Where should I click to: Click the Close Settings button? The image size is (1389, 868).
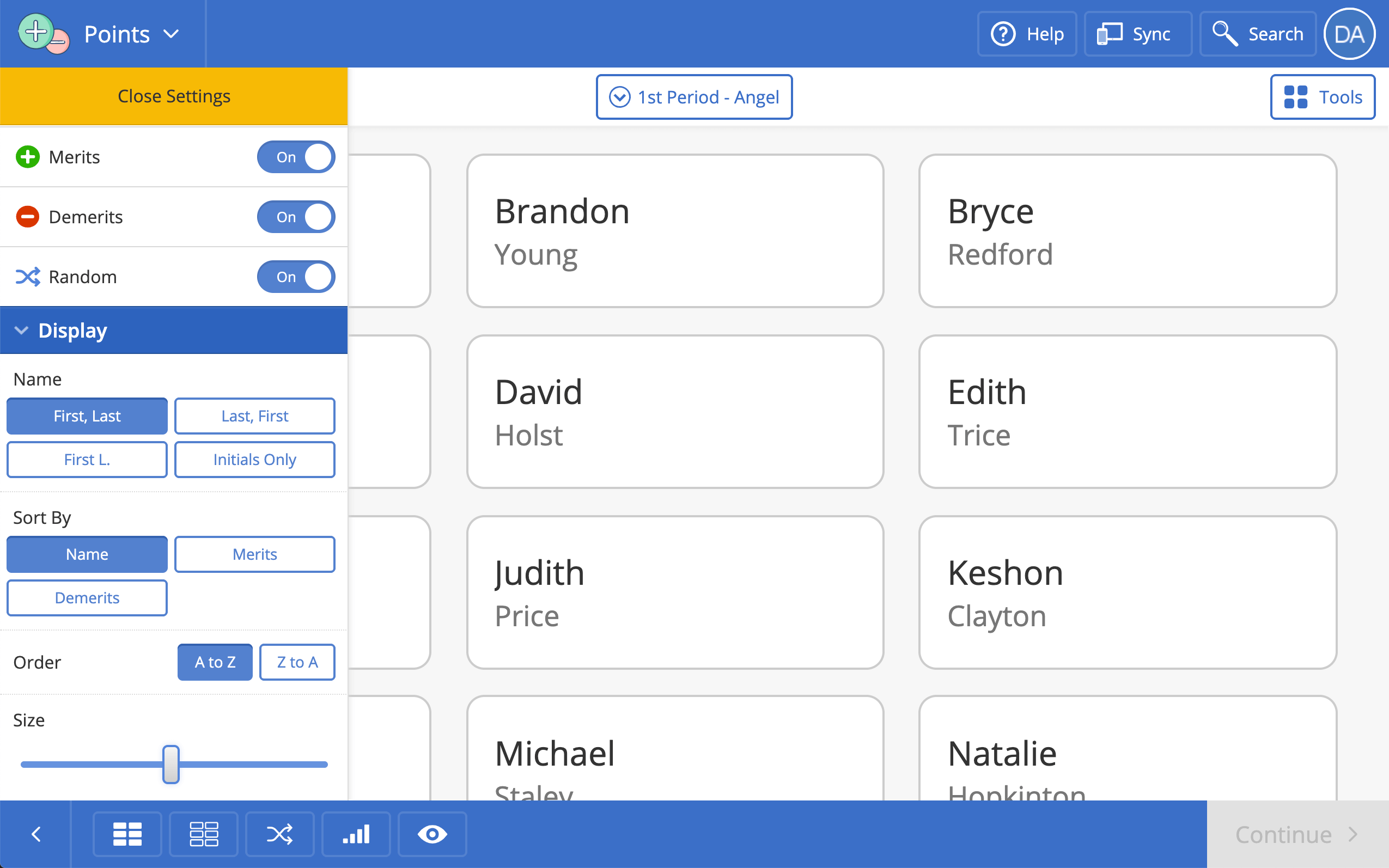(173, 96)
